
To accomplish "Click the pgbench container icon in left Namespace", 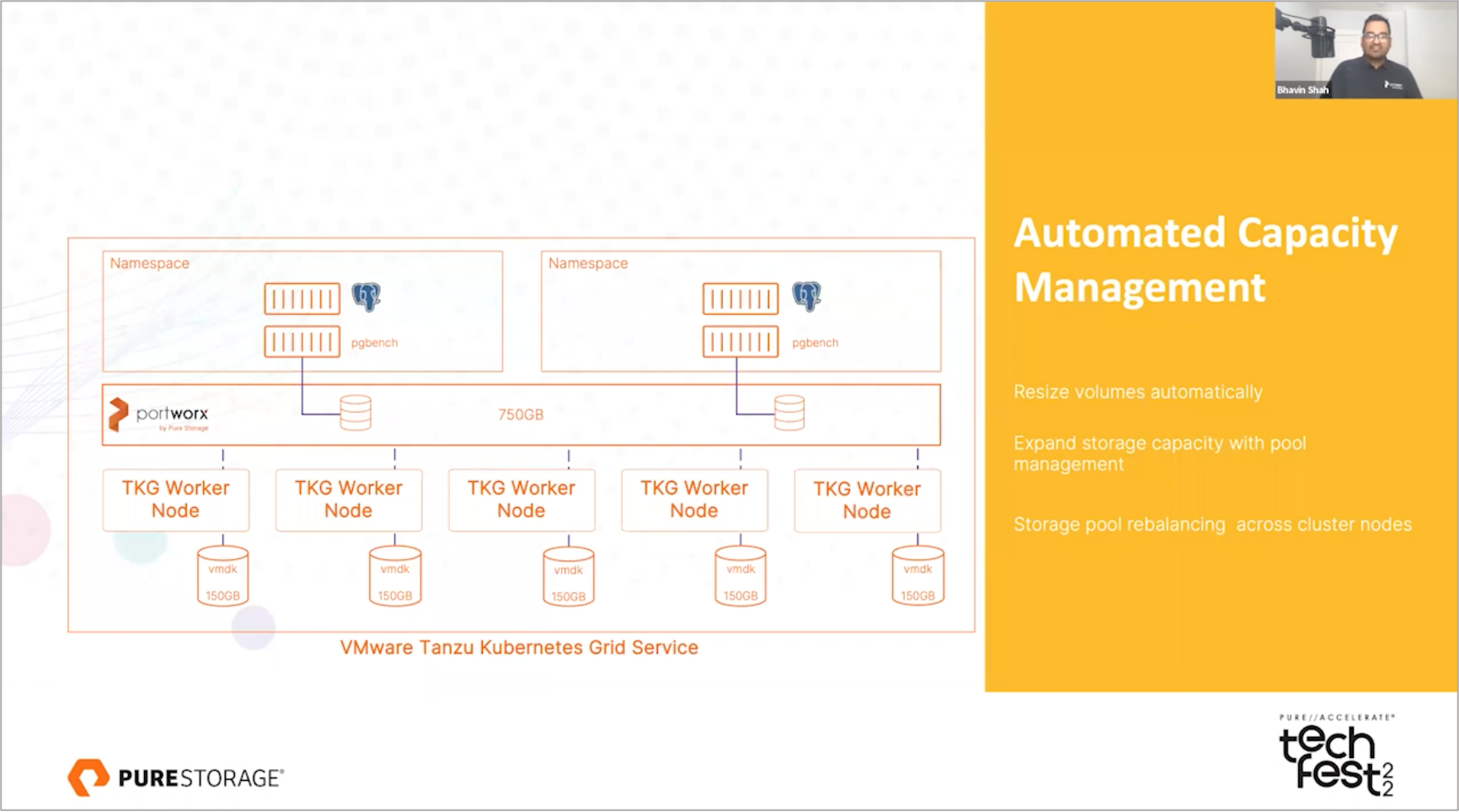I will (x=302, y=342).
